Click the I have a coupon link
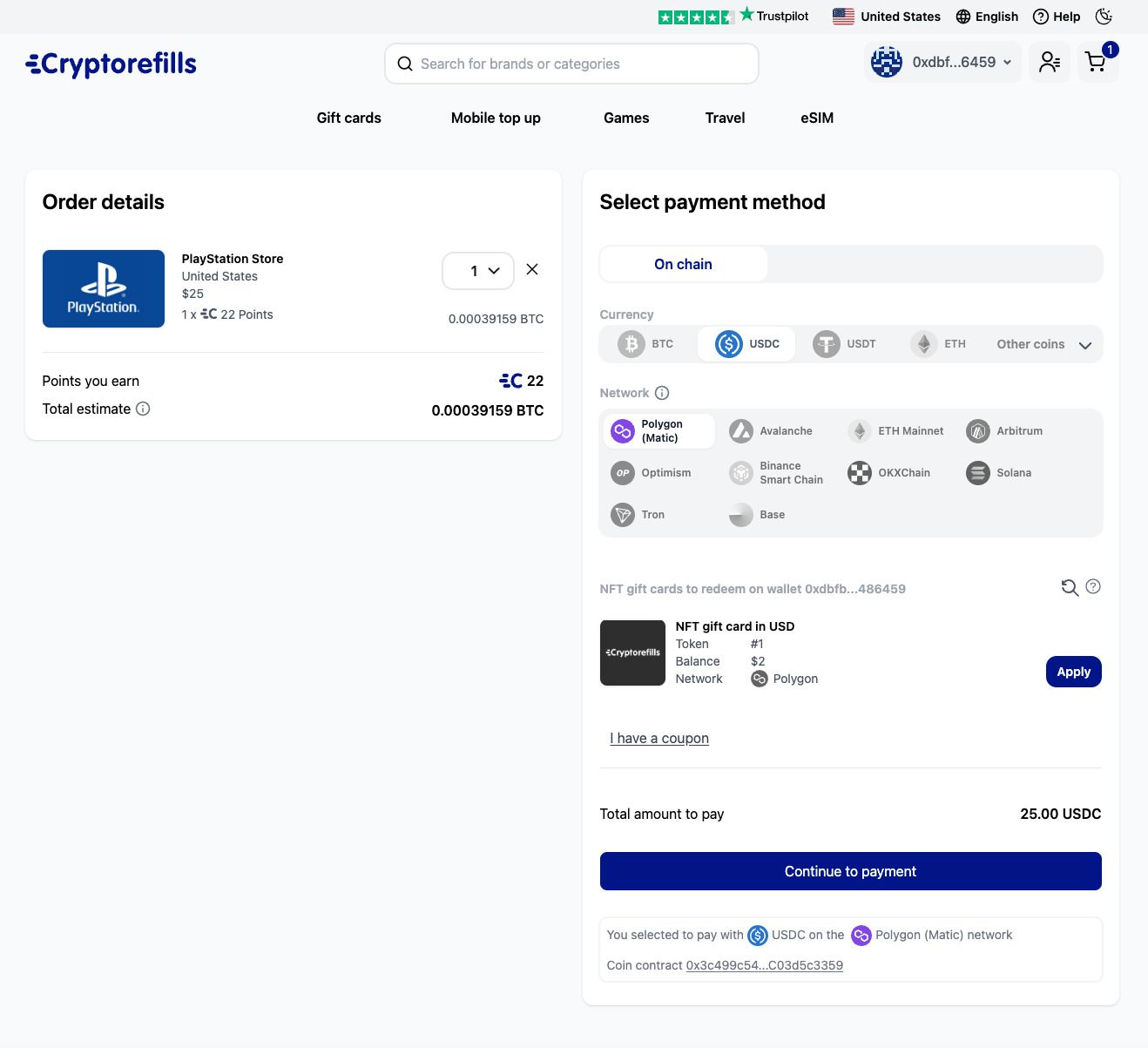This screenshot has height=1048, width=1148. (x=659, y=738)
